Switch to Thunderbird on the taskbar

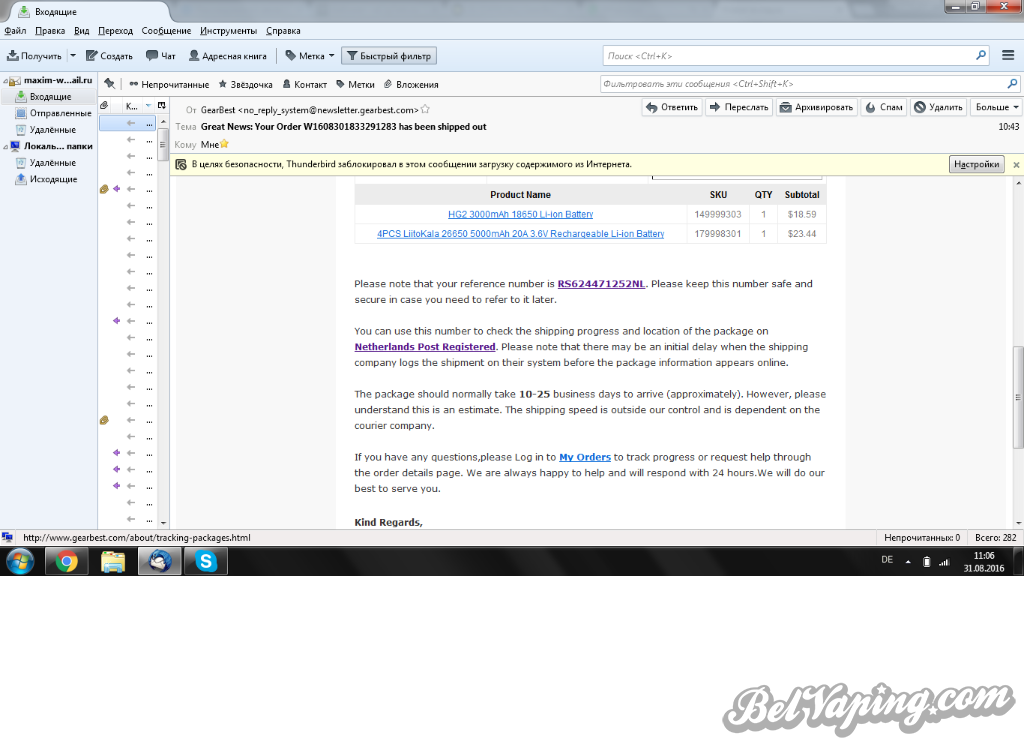click(159, 561)
